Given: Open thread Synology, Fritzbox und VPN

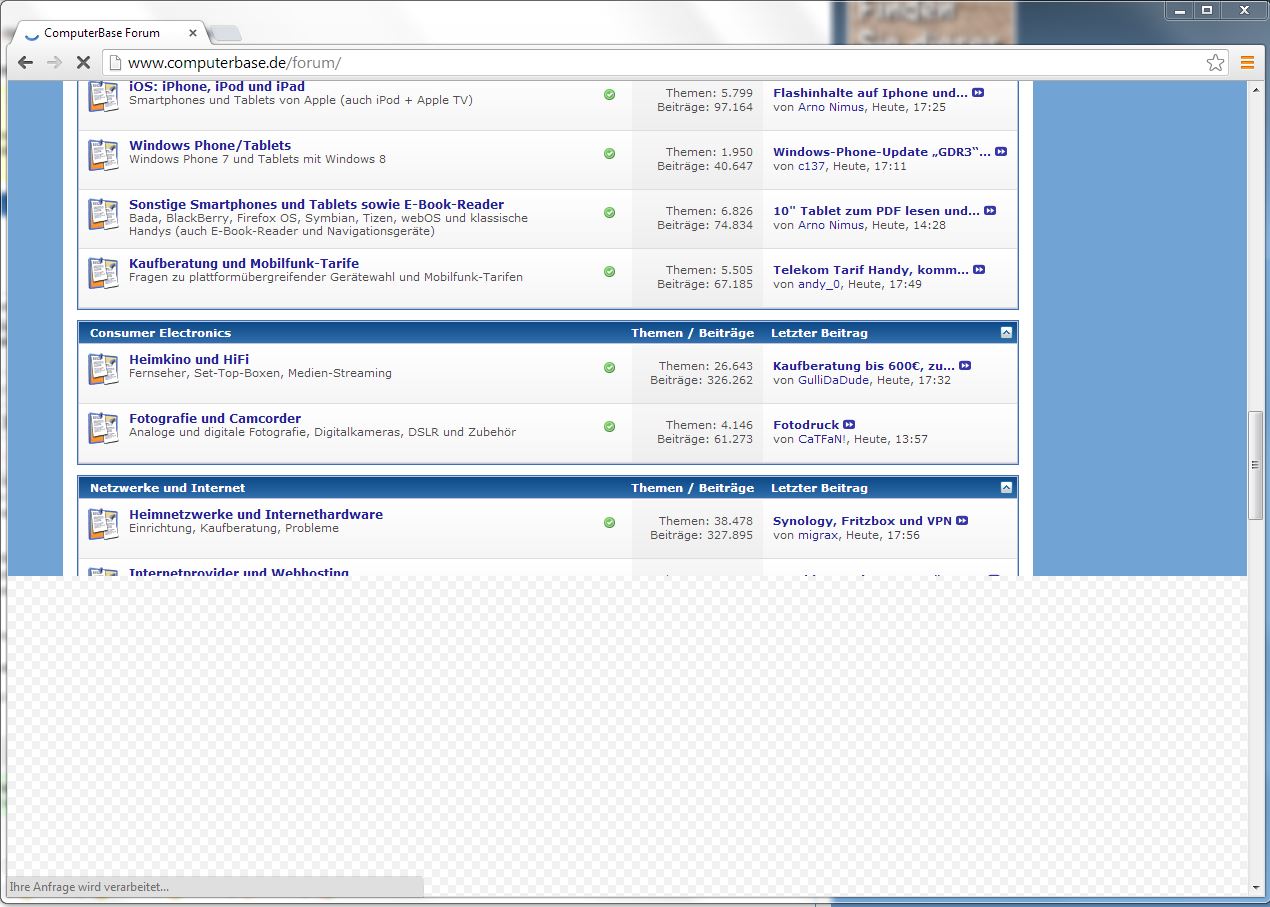Looking at the screenshot, I should click(862, 521).
